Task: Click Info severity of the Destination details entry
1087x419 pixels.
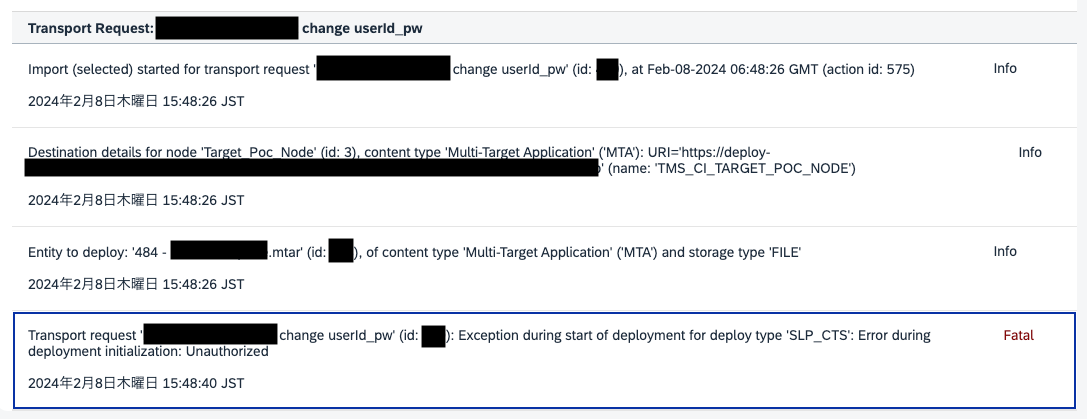Action: tap(1029, 153)
